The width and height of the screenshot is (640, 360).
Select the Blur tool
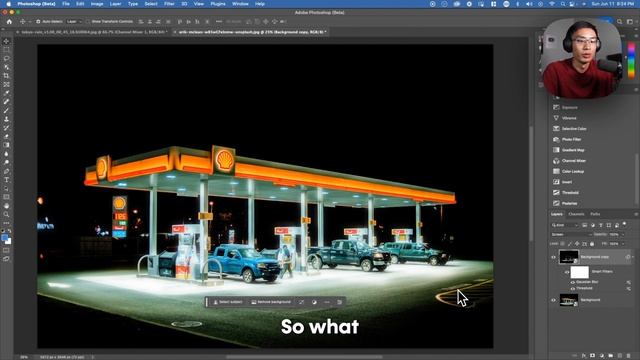click(x=7, y=154)
